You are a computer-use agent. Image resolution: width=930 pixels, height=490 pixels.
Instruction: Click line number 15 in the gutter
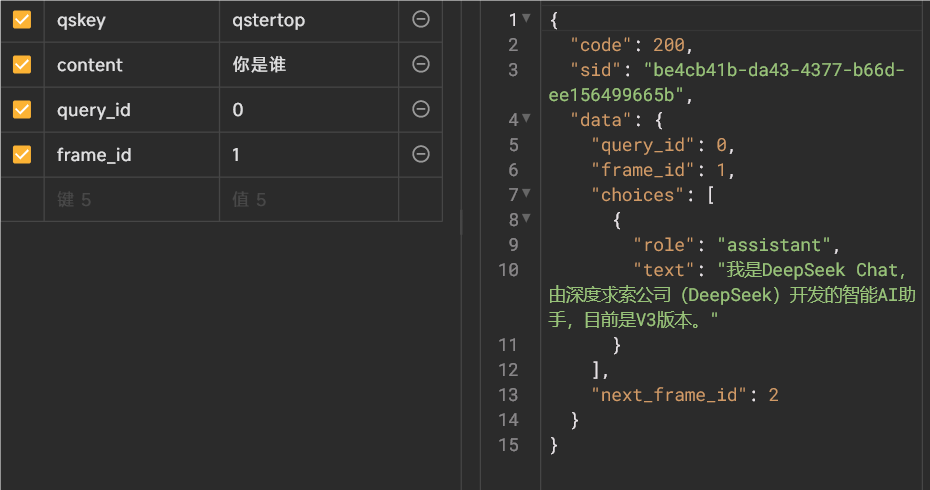508,445
